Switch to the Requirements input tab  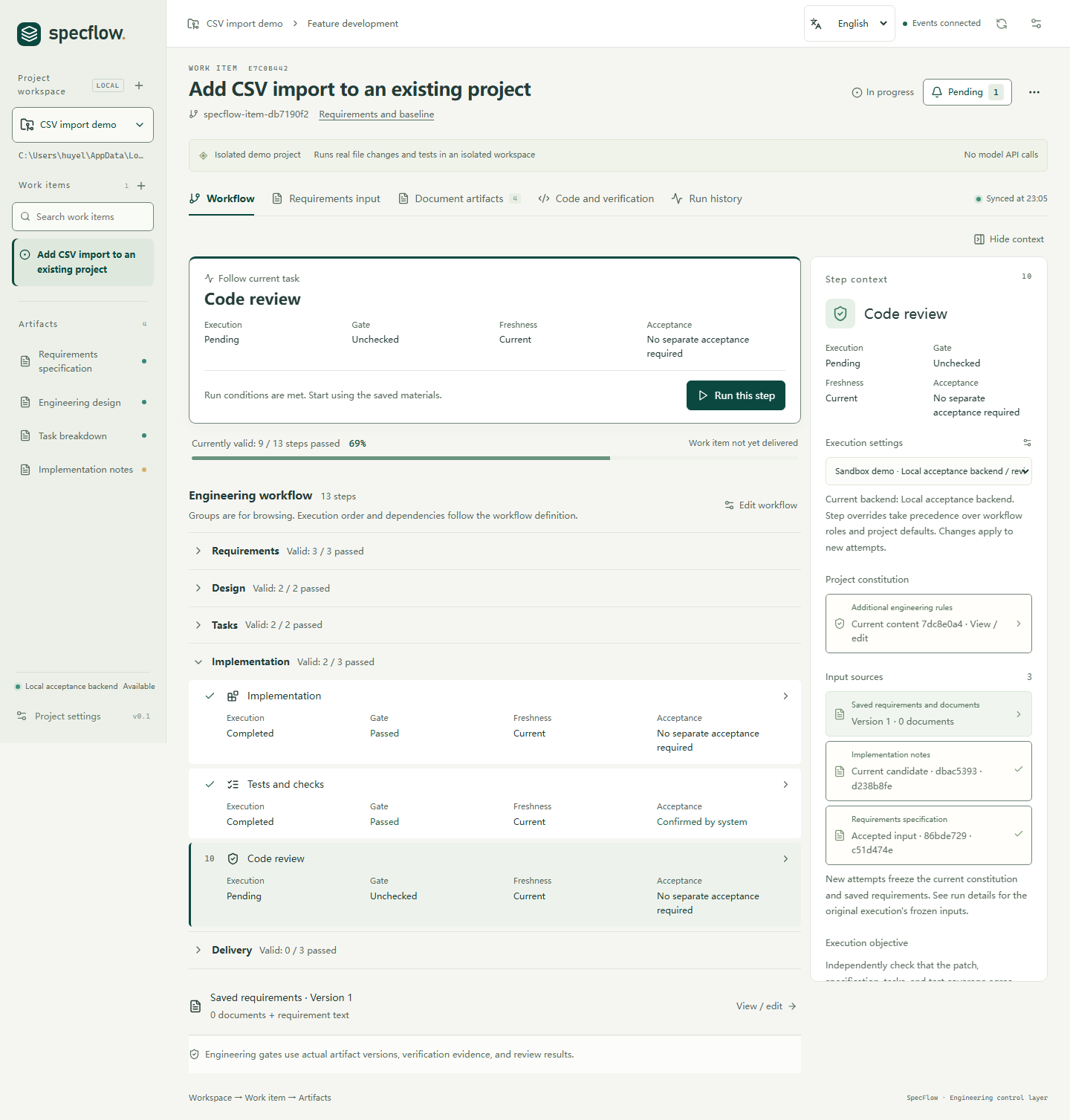(x=326, y=199)
